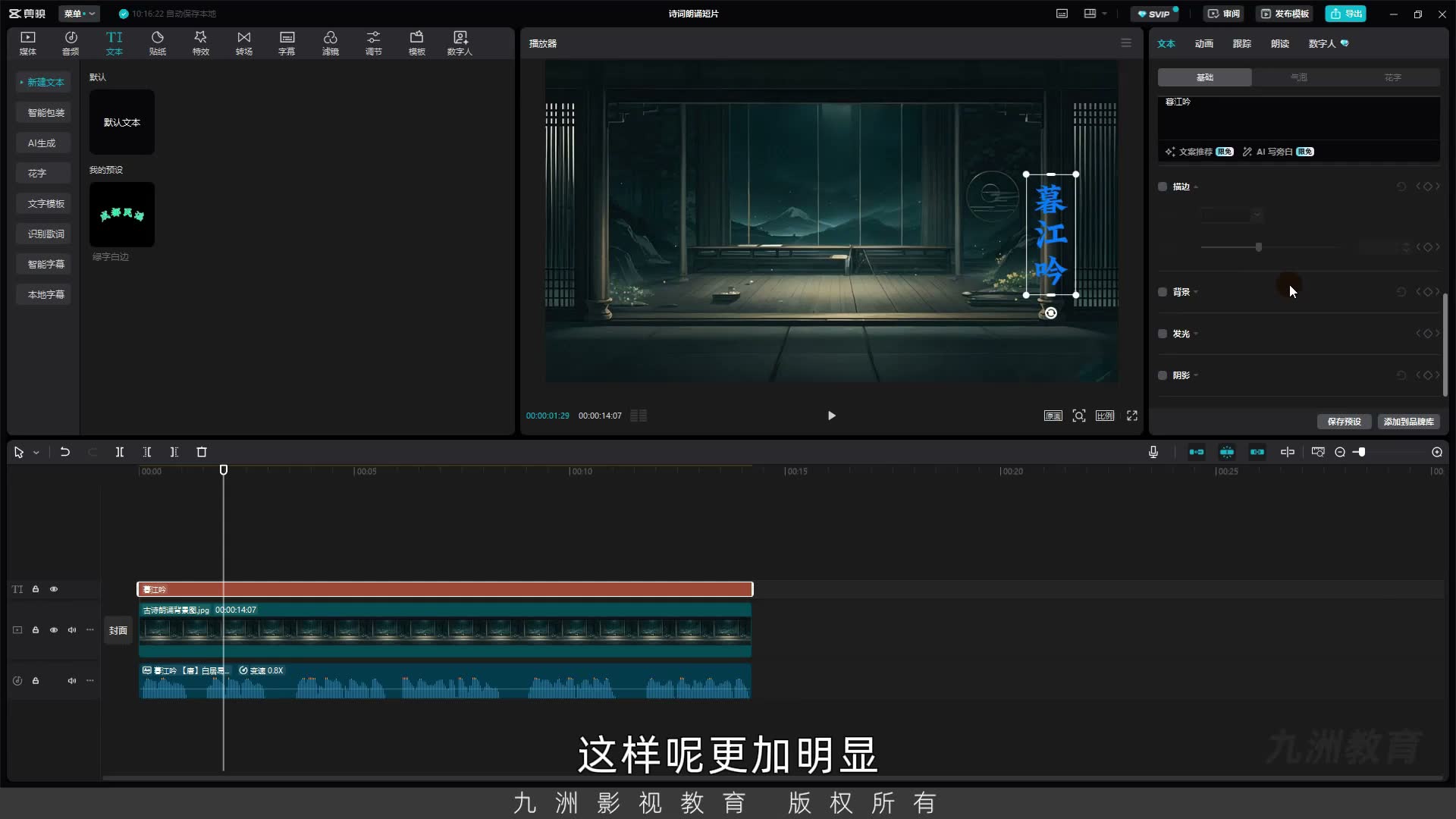This screenshot has width=1456, height=819.
Task: Enable the 背景 background checkbox
Action: click(x=1163, y=292)
